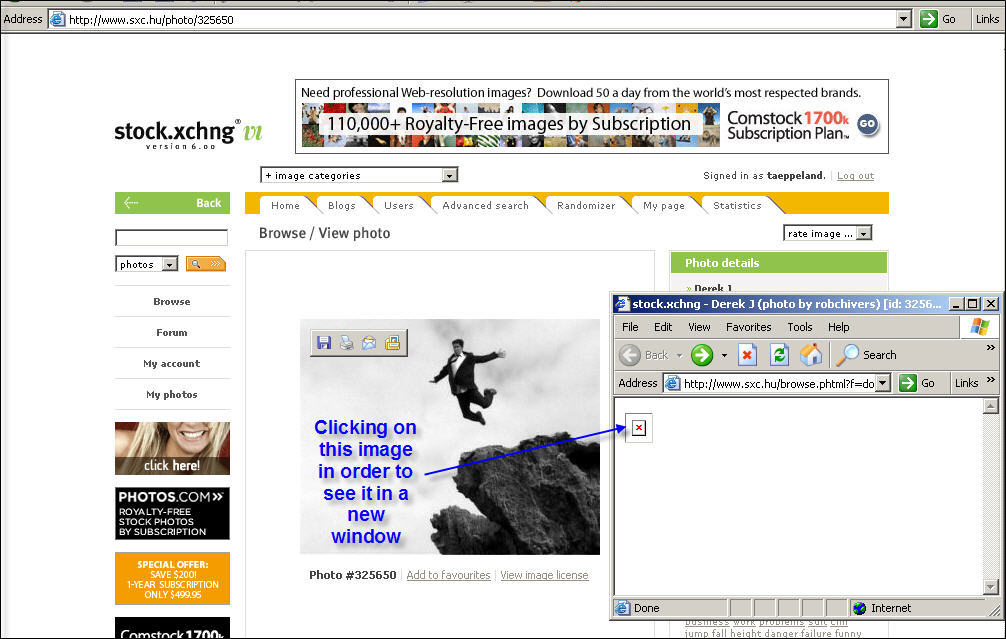Click the save image icon on photo toolbar

[x=323, y=343]
